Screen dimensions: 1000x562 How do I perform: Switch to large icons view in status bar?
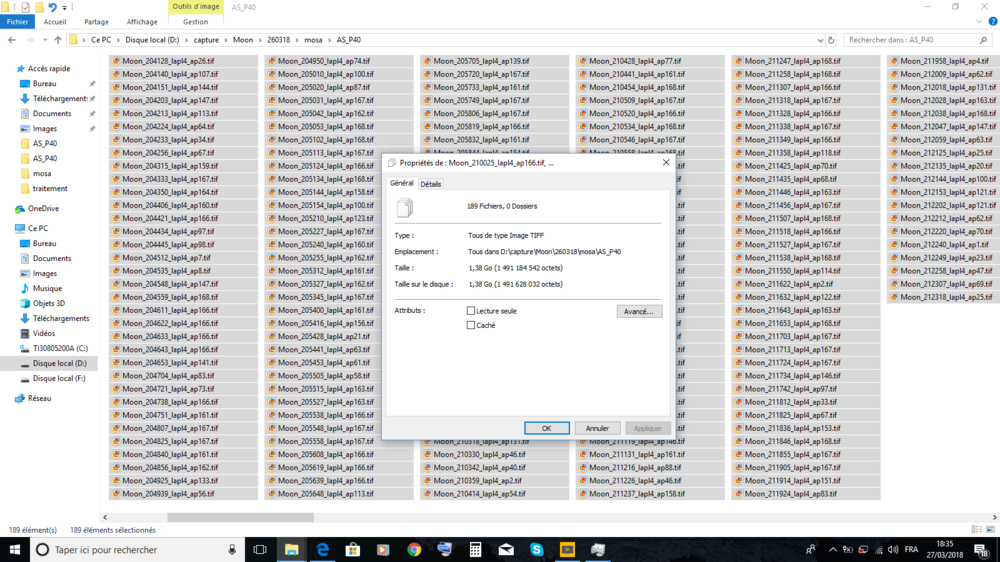[990, 529]
